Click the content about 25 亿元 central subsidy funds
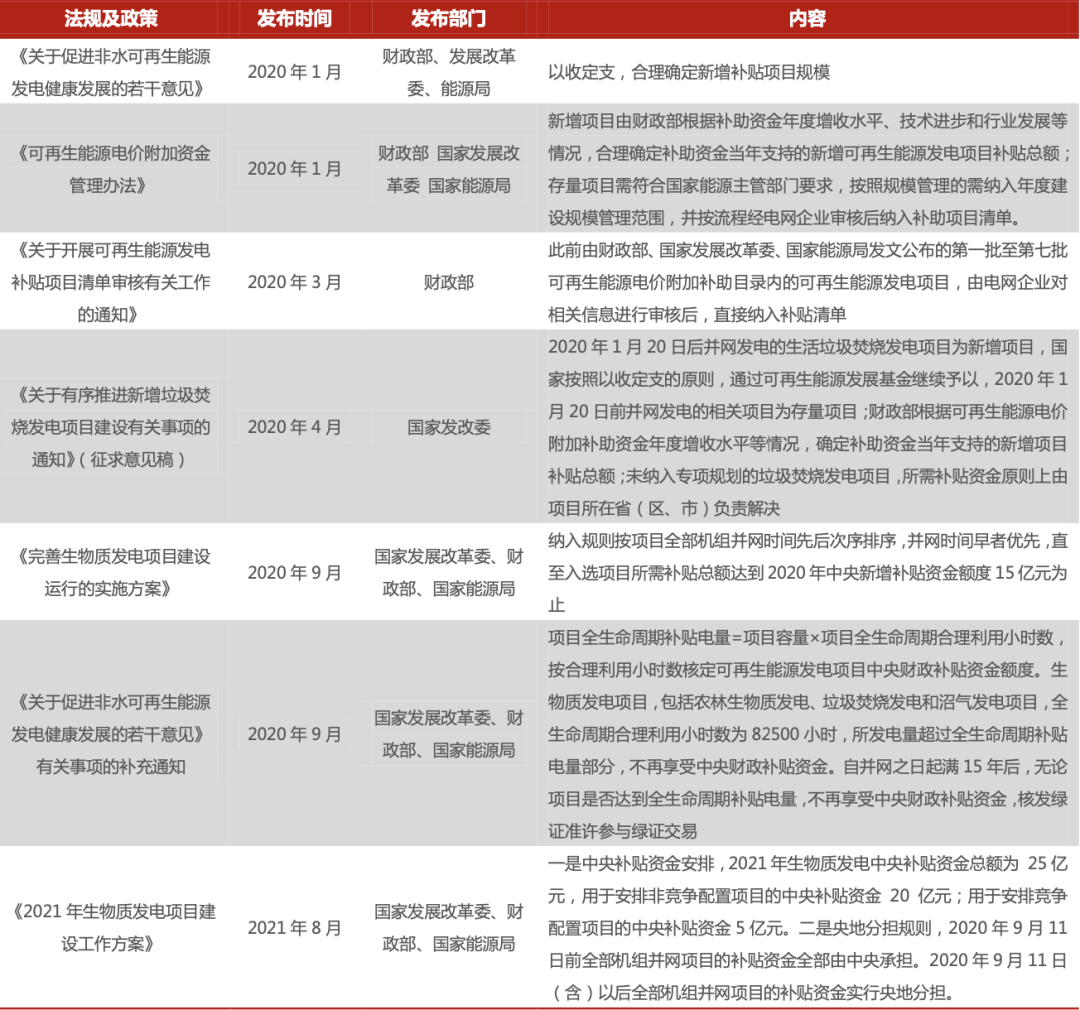1080x1010 pixels. tap(800, 927)
